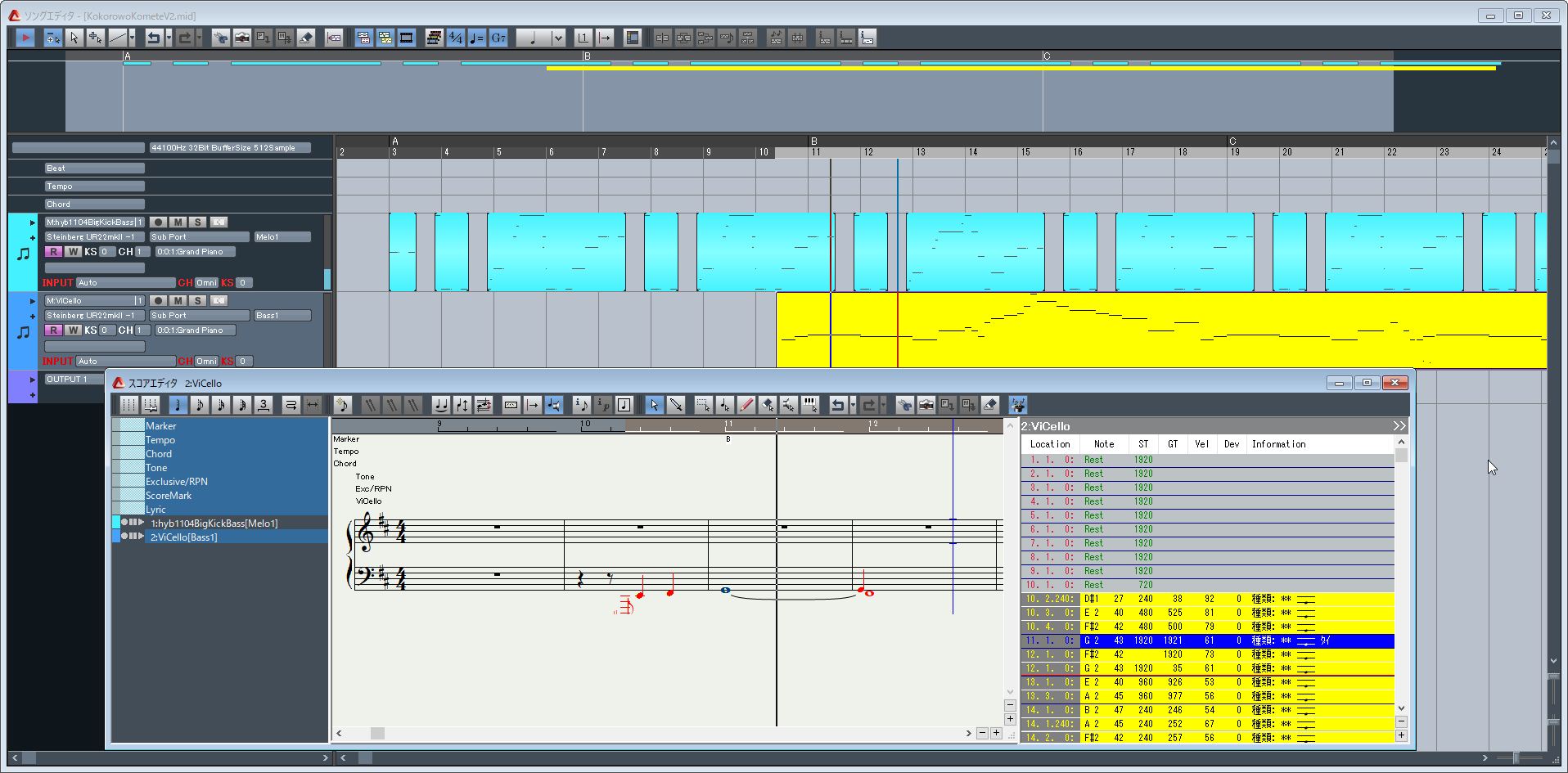Viewport: 1568px width, 773px height.
Task: Click the 4/4 time signature icon
Action: (x=456, y=38)
